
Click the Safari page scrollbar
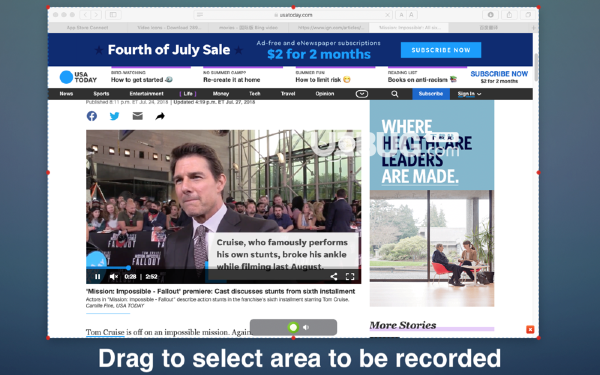click(x=536, y=67)
